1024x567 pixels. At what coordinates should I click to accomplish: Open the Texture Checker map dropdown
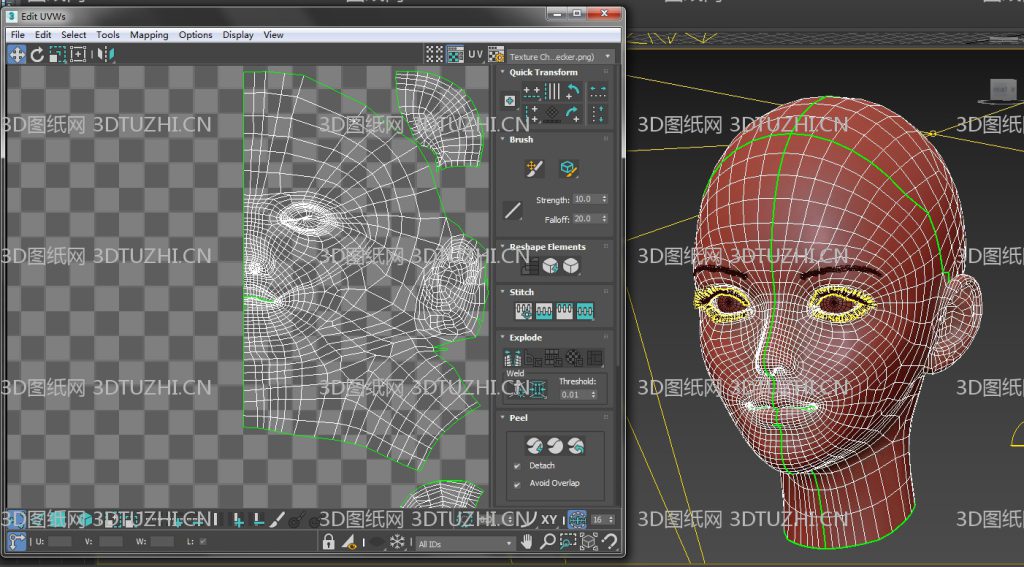coord(560,57)
